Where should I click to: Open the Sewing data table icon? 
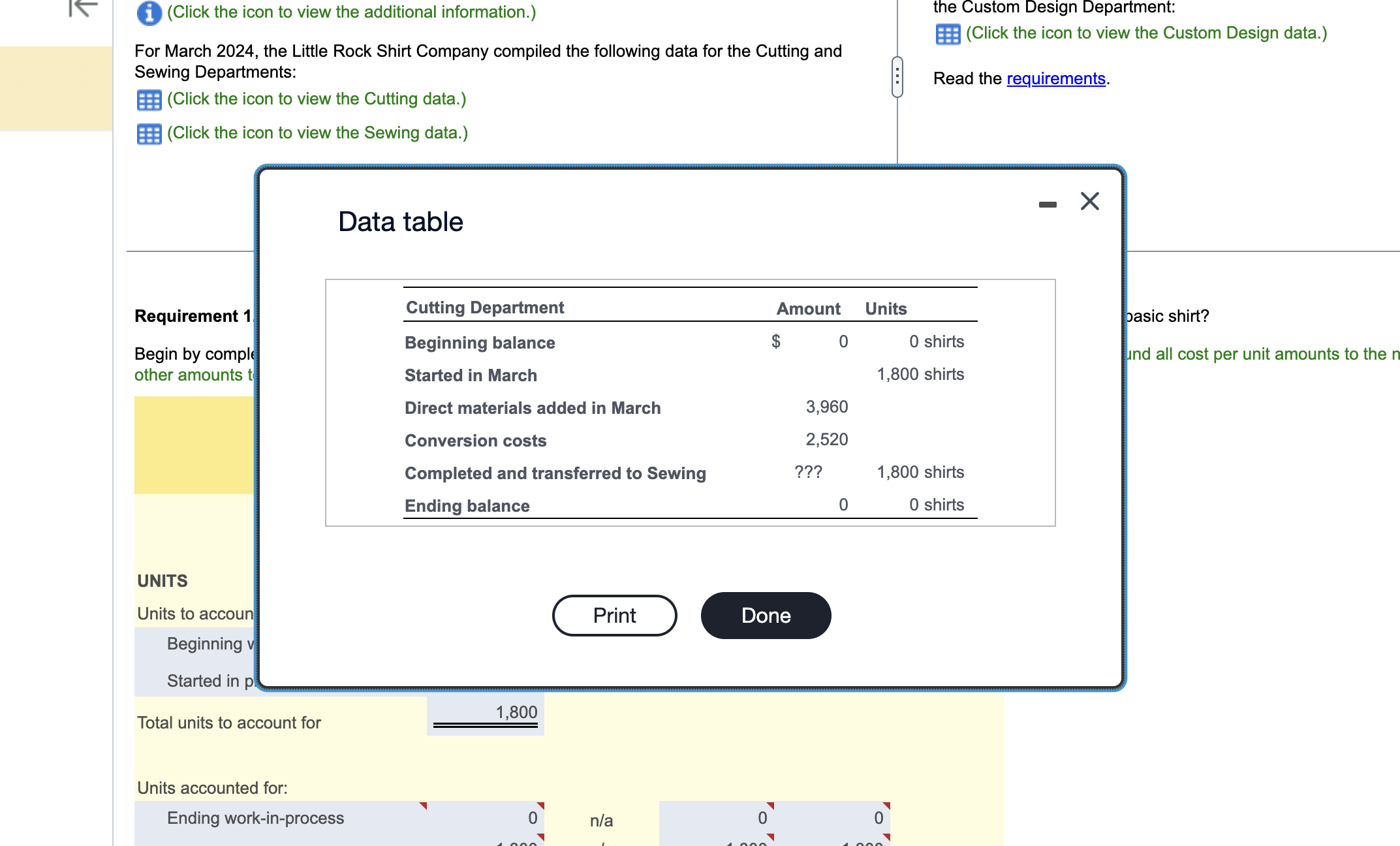coord(149,134)
